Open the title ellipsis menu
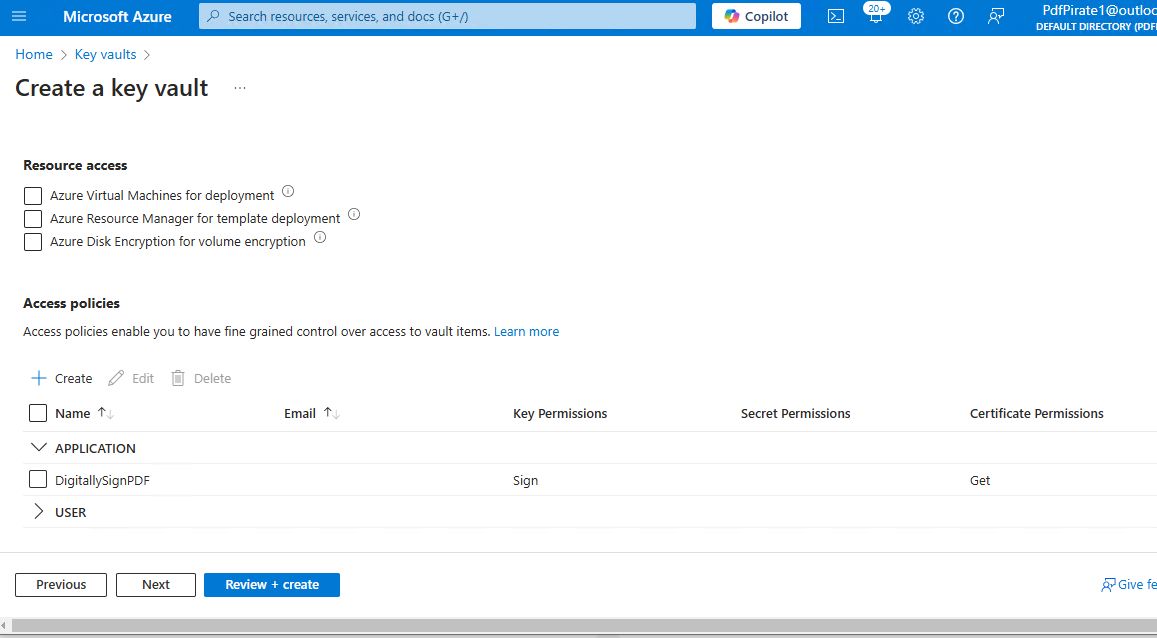Viewport: 1157px width, 638px height. click(240, 88)
